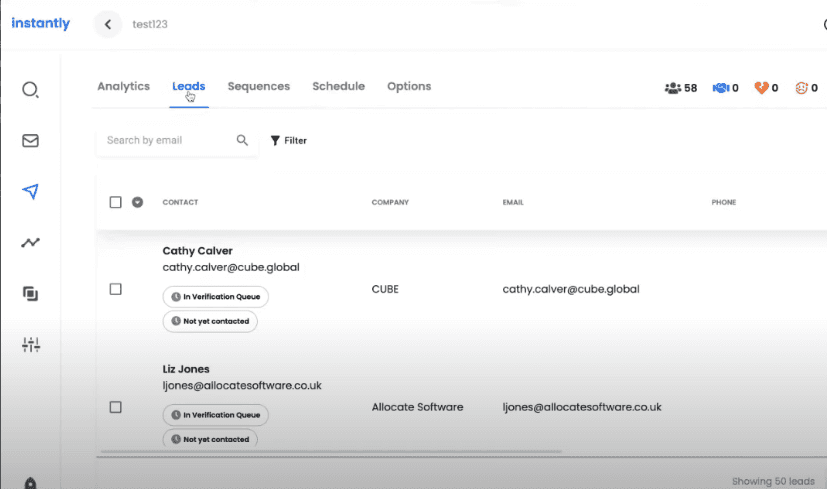Click the magnifier icon in the search field
Viewport: 827px width, 489px height.
pyautogui.click(x=242, y=140)
